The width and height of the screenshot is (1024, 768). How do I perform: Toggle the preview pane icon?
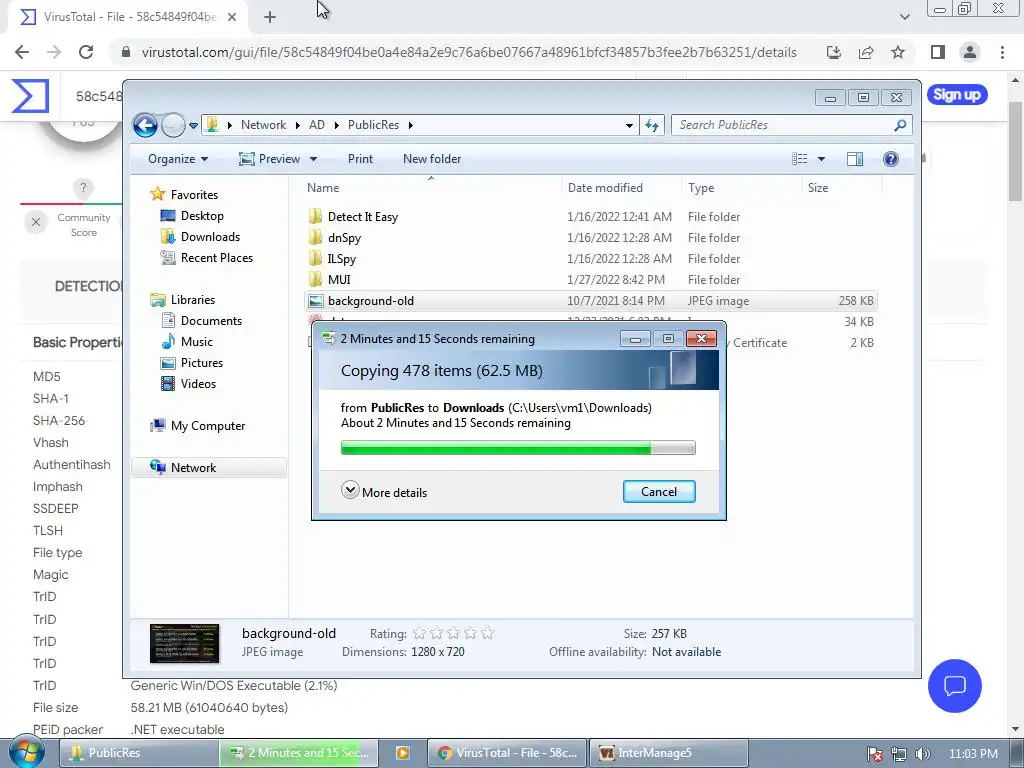point(854,159)
